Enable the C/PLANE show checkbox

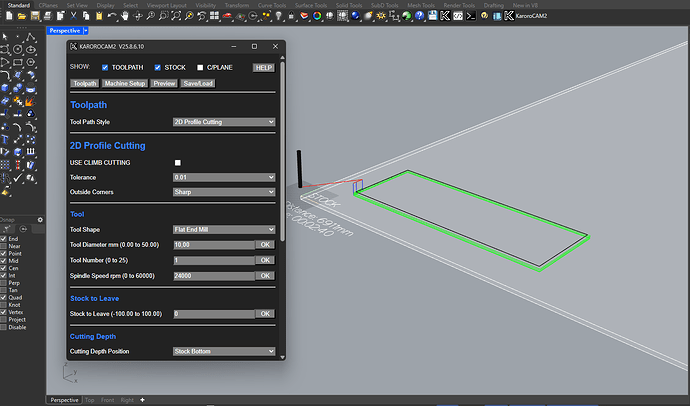[x=199, y=67]
